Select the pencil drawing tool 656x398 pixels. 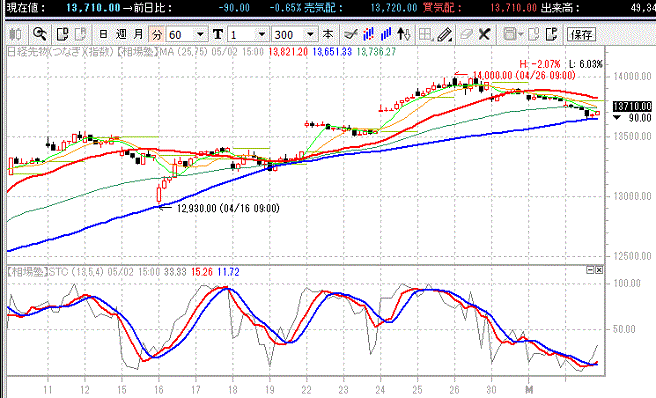(x=444, y=34)
